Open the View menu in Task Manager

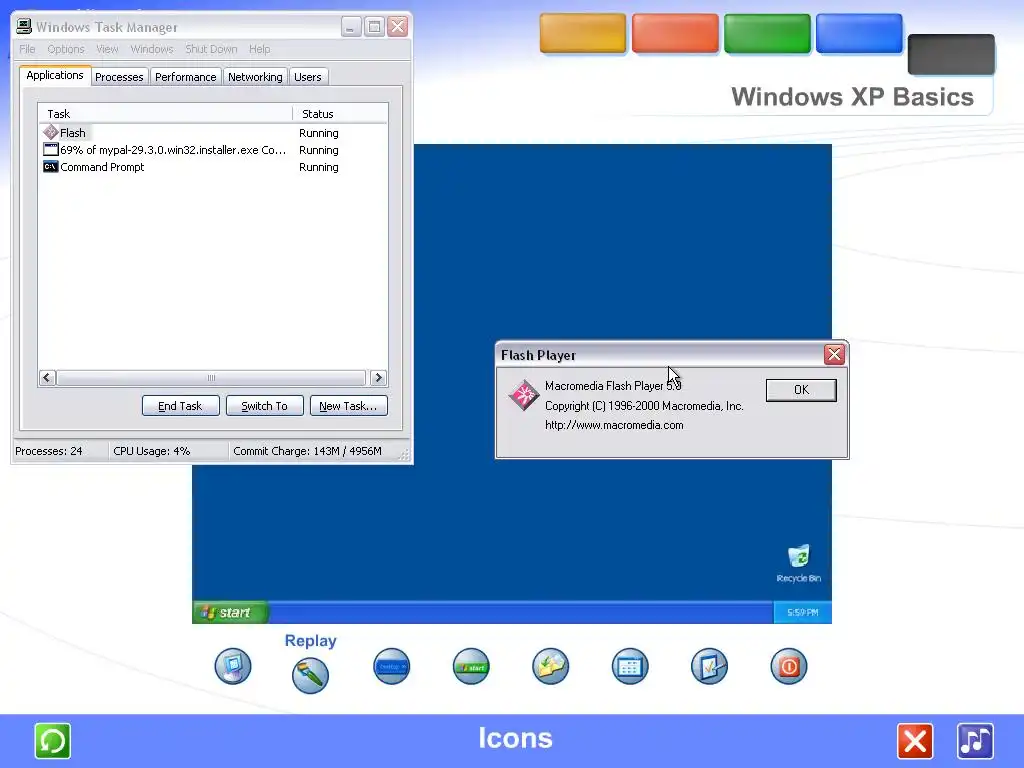click(x=107, y=49)
